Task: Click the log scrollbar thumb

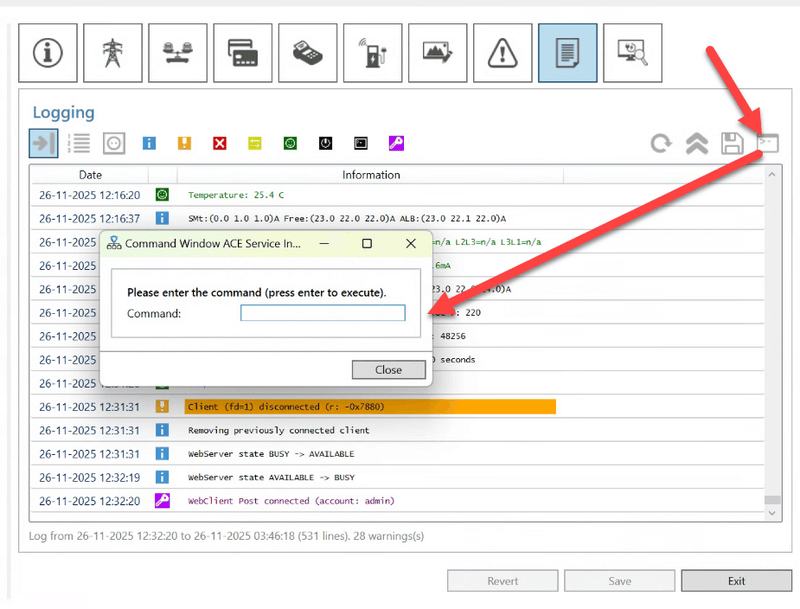Action: 772,499
